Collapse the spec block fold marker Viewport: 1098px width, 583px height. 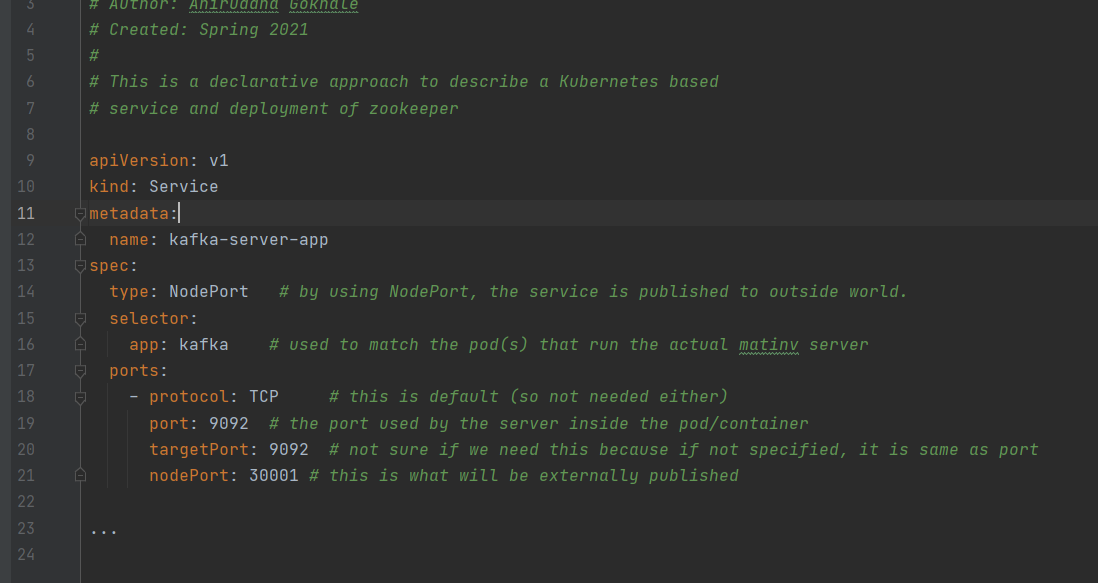pos(80,266)
